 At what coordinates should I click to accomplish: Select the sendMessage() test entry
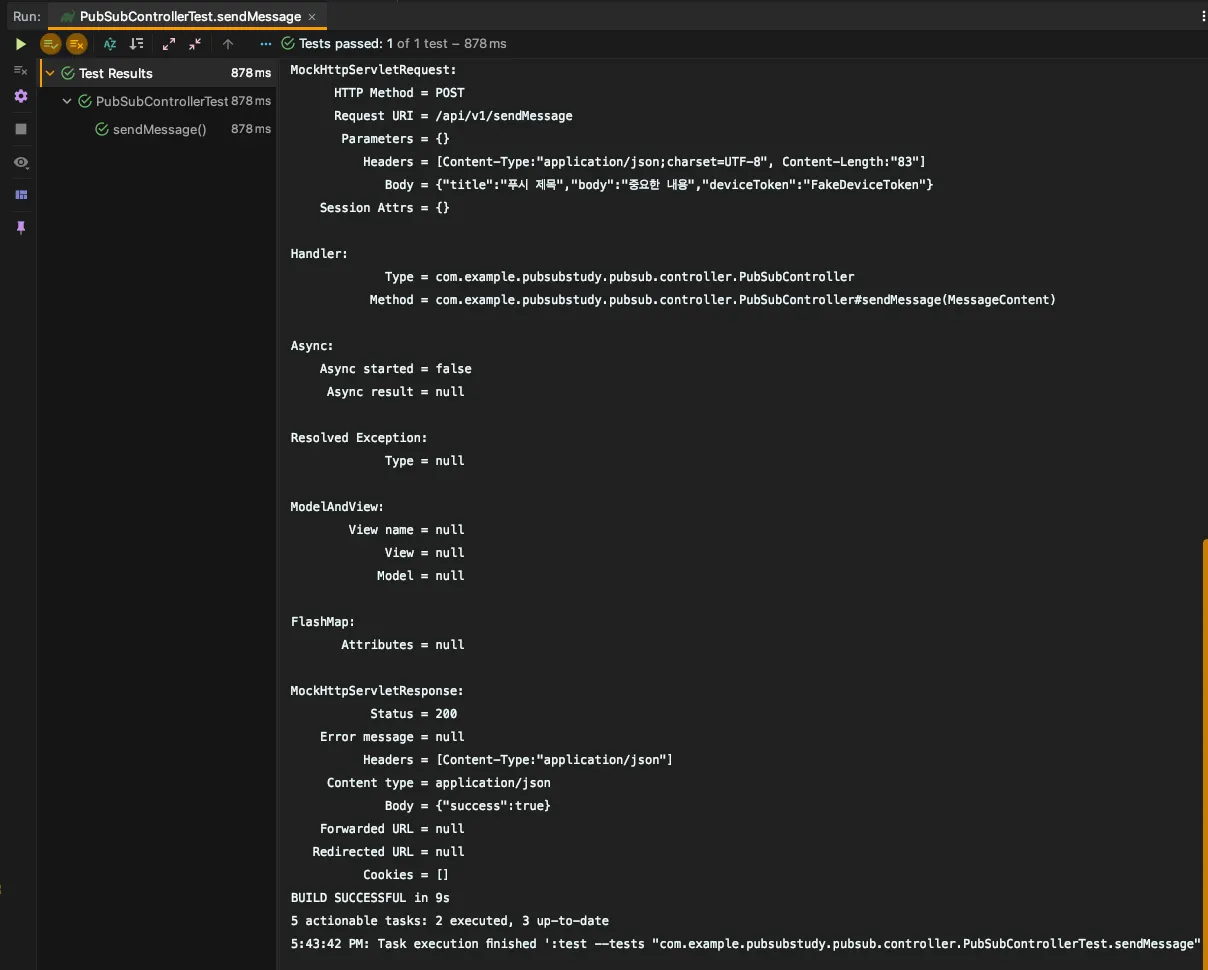click(x=159, y=129)
